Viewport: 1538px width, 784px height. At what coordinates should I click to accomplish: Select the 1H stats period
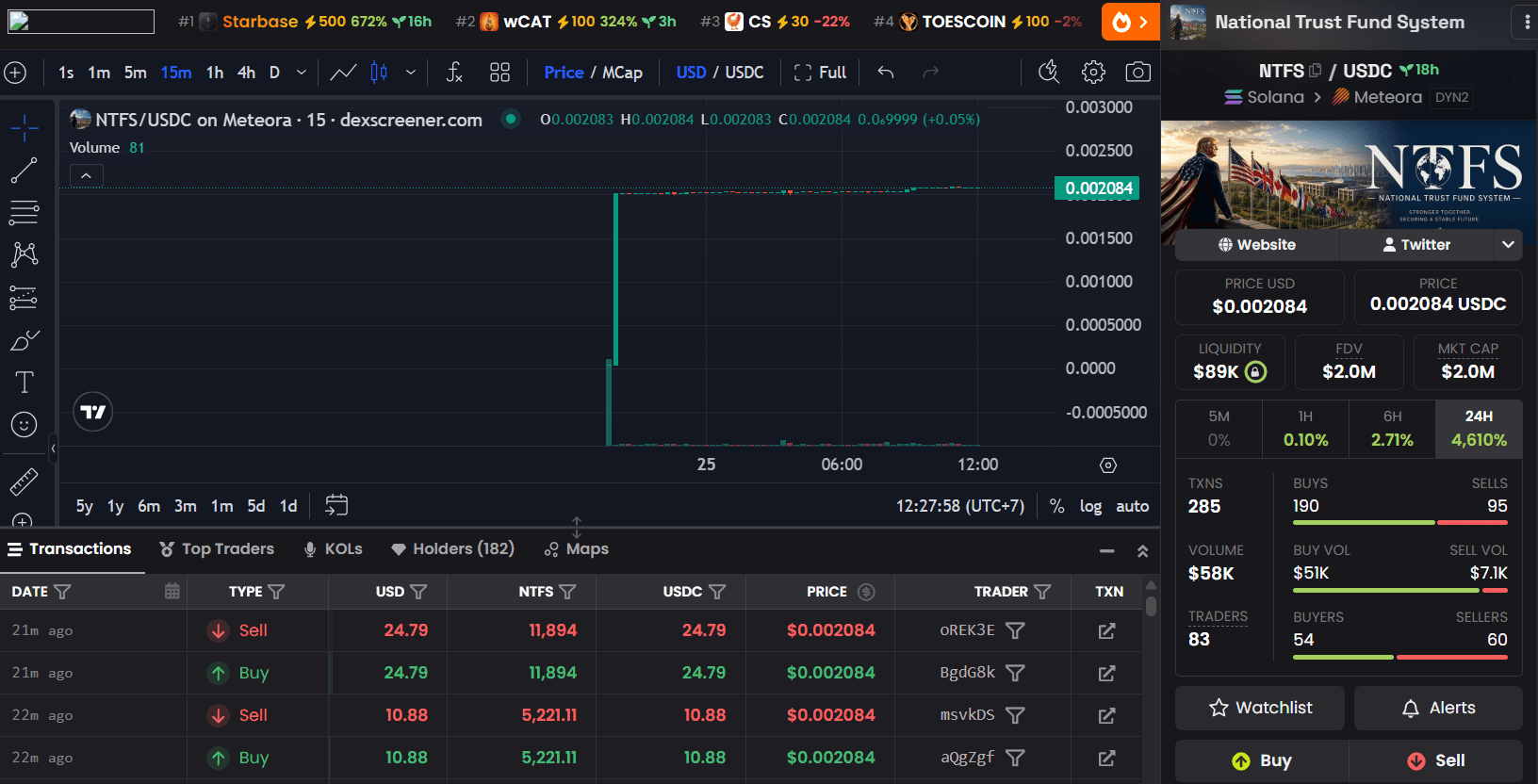tap(1305, 429)
